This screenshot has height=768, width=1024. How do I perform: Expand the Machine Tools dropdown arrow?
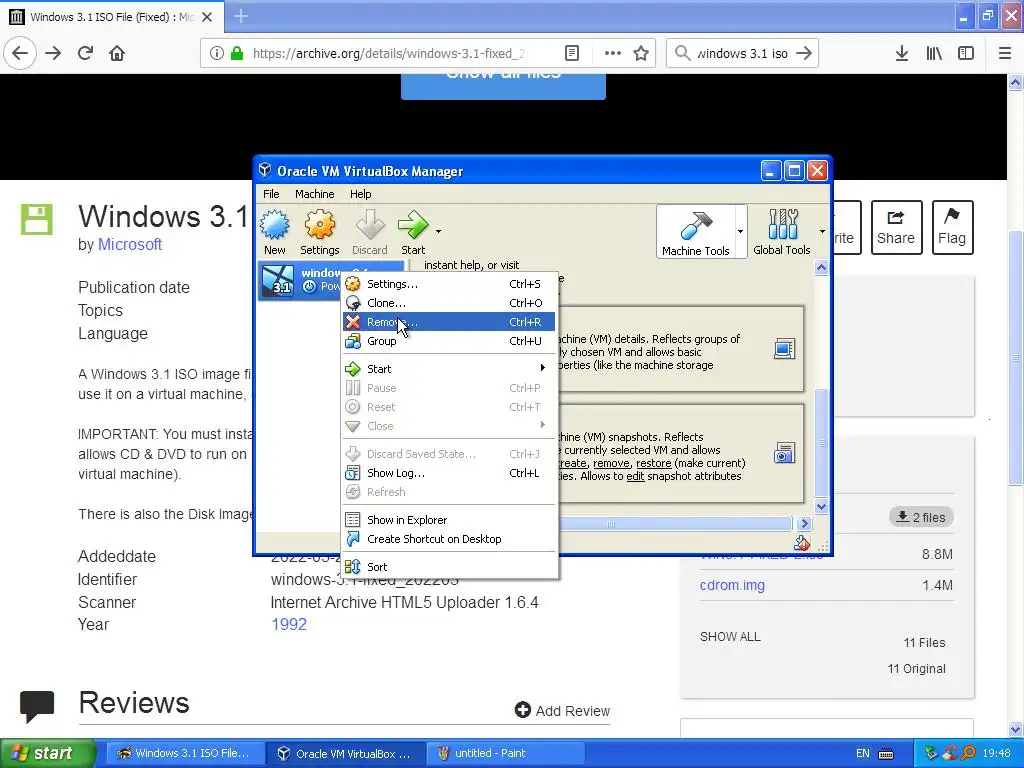tap(740, 231)
